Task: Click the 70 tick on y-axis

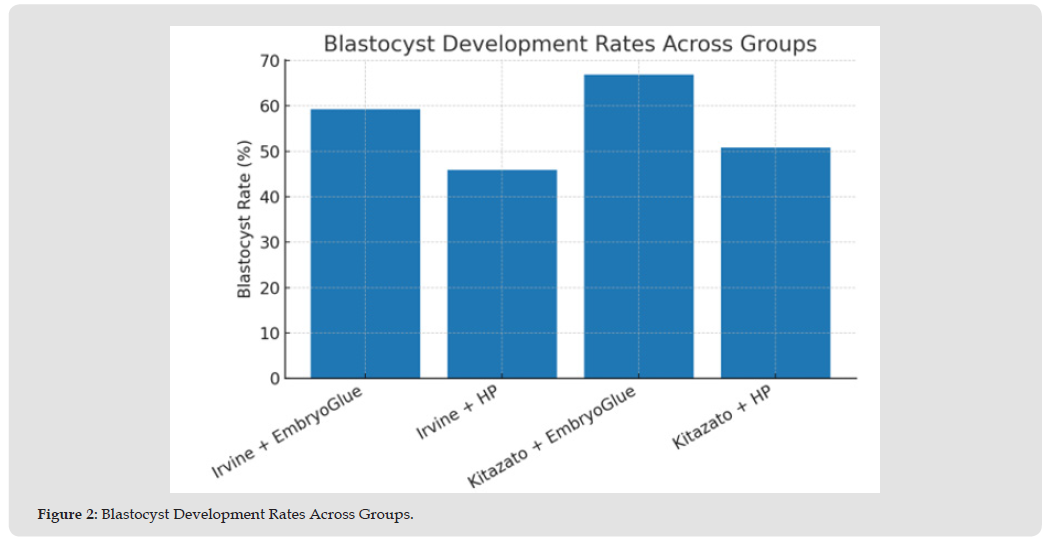Action: pos(269,61)
